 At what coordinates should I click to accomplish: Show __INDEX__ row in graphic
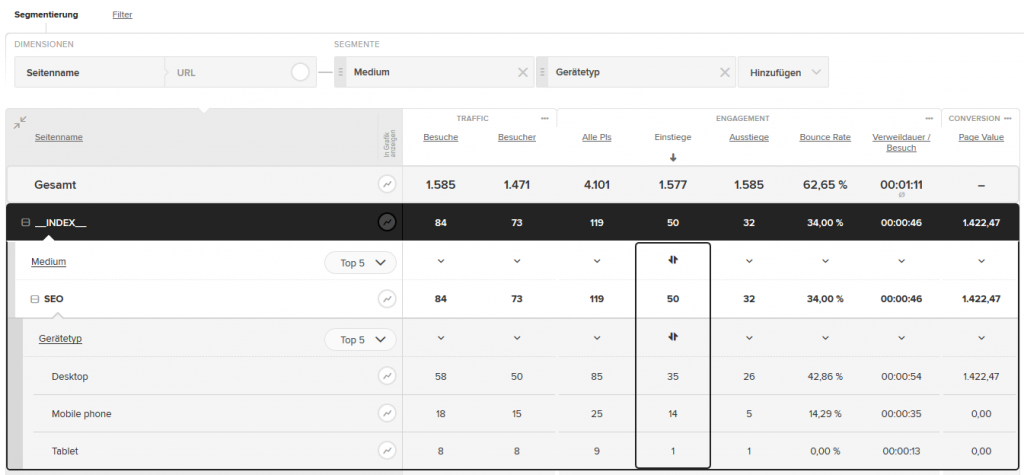coord(387,223)
